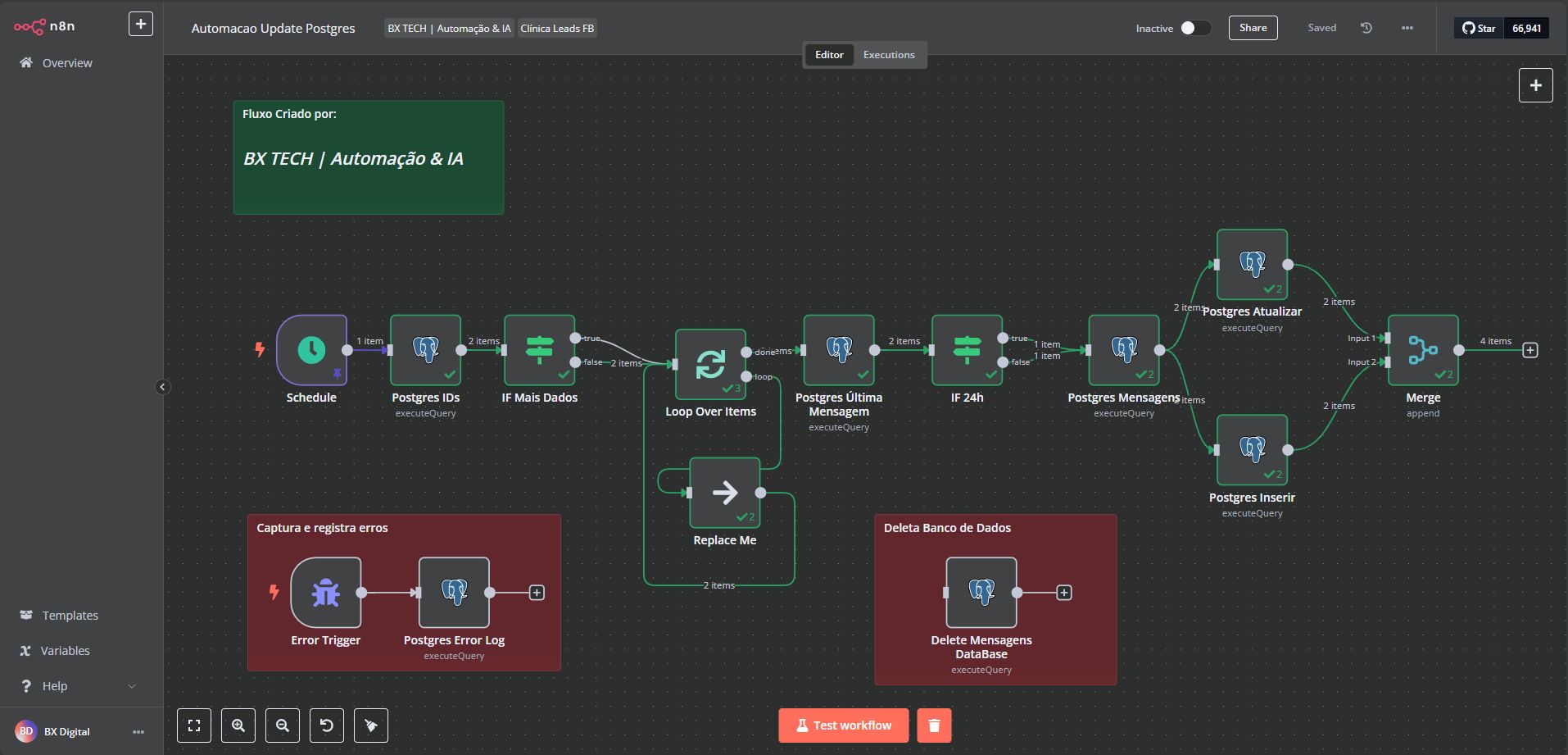This screenshot has width=1568, height=755.
Task: Select the Merge node
Action: (1423, 350)
